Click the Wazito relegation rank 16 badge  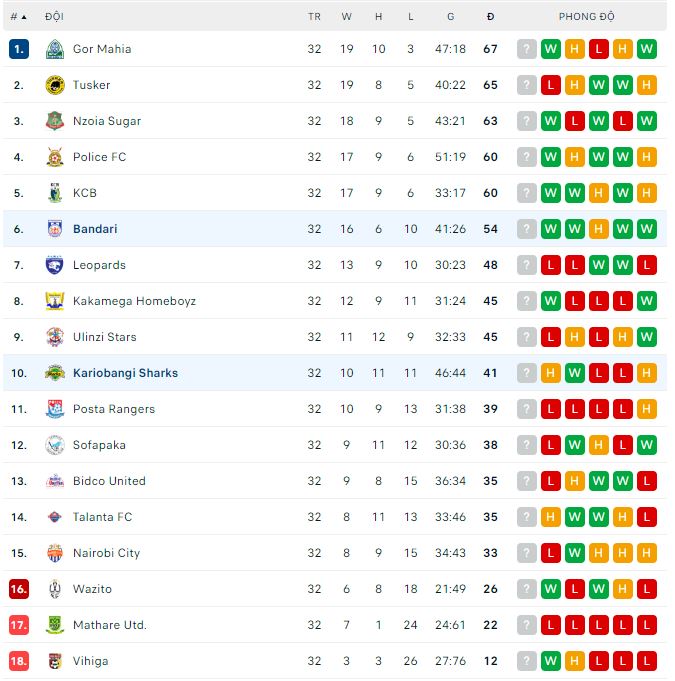(x=19, y=589)
